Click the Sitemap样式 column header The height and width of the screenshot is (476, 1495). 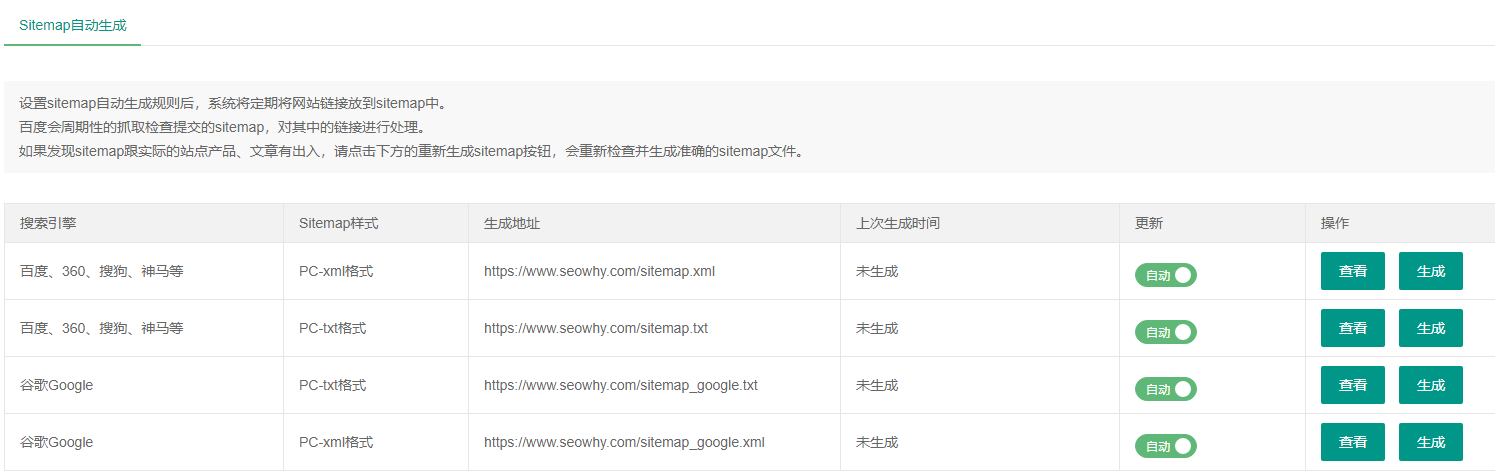pyautogui.click(x=338, y=223)
